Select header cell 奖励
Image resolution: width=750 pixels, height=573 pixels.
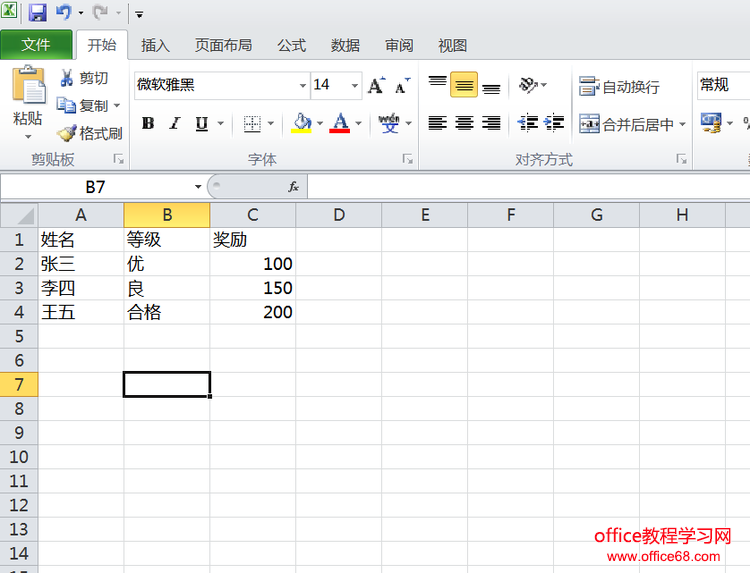tap(253, 239)
